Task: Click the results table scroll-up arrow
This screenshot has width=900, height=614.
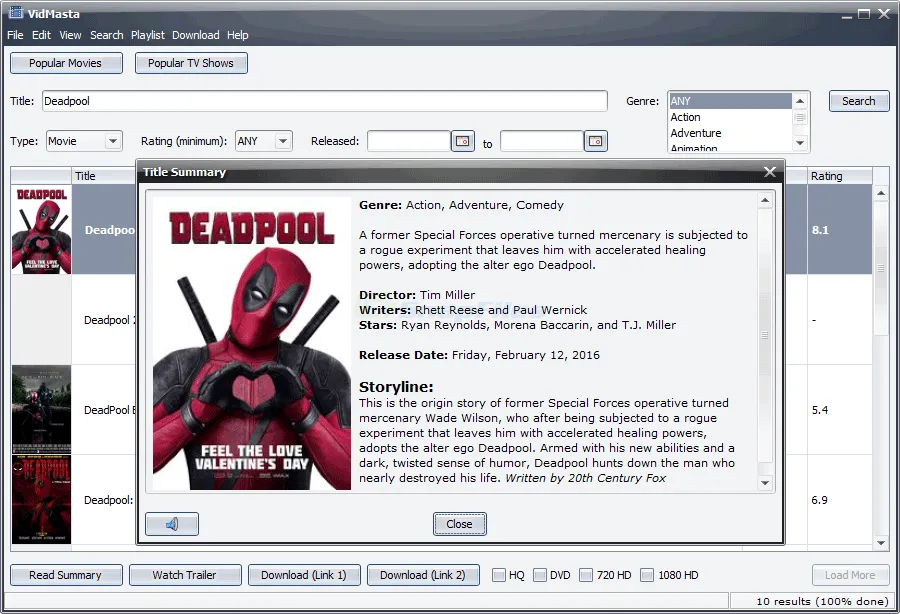Action: coord(880,193)
